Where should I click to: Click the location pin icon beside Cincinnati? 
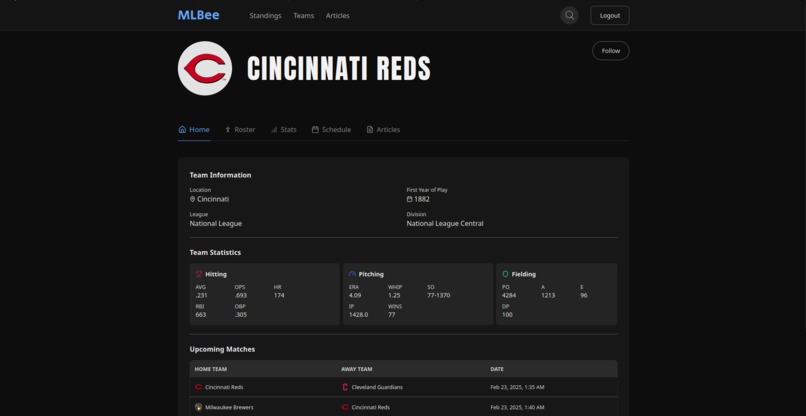tap(192, 199)
